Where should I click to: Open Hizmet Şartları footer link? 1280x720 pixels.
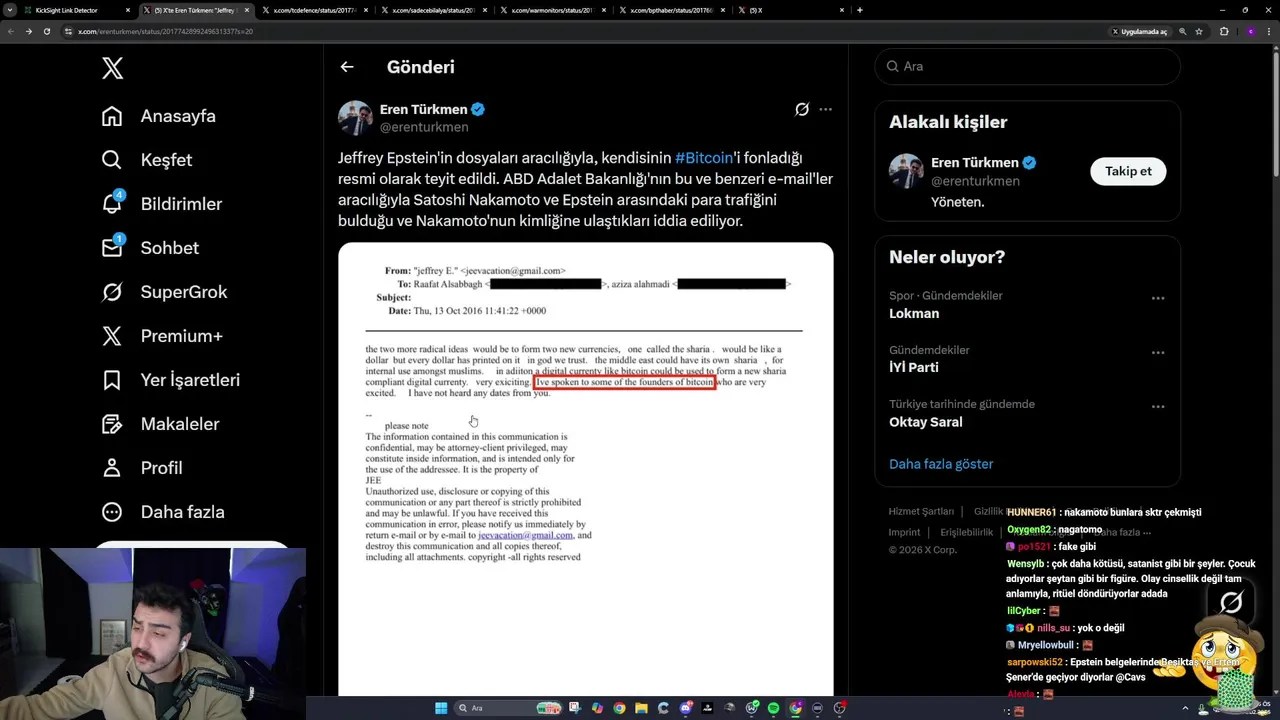[x=921, y=511]
